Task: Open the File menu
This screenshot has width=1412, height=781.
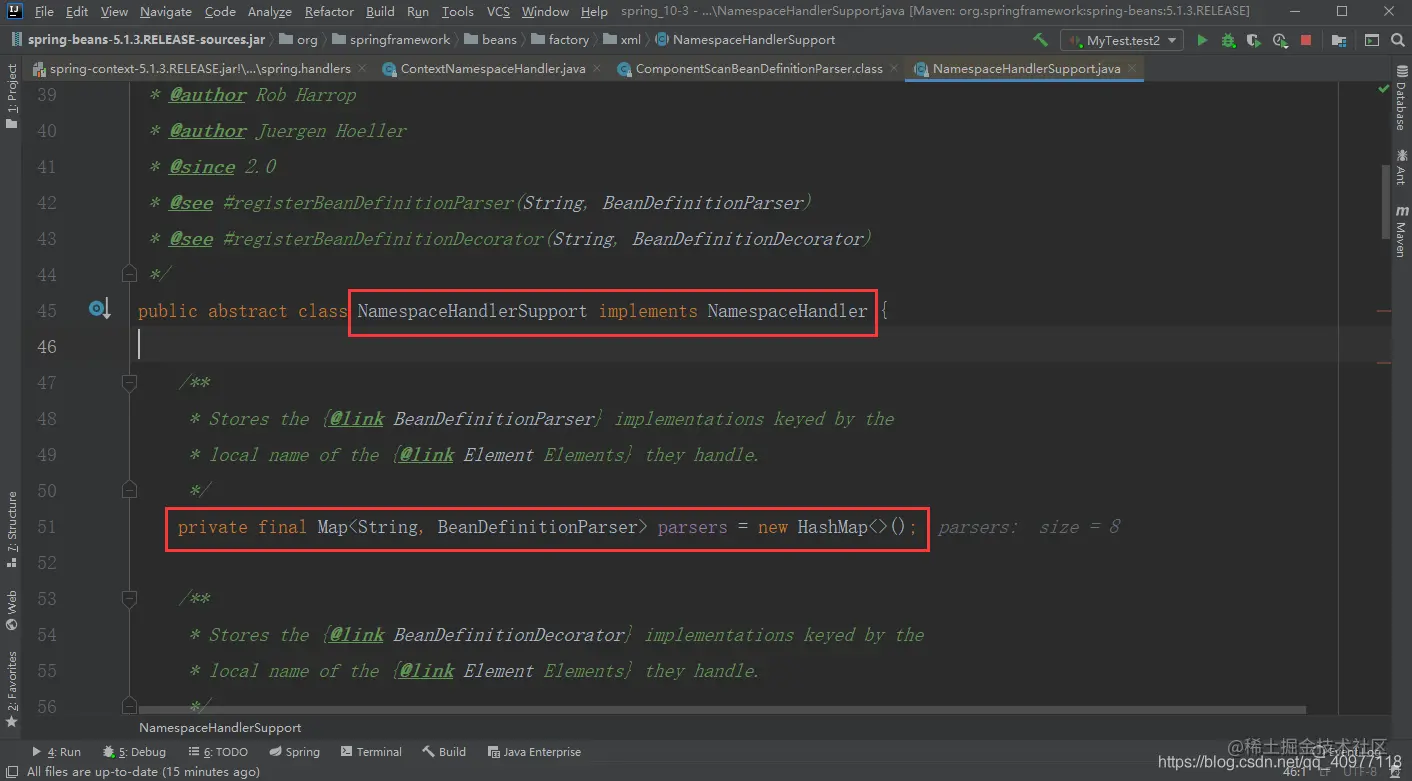Action: [44, 11]
